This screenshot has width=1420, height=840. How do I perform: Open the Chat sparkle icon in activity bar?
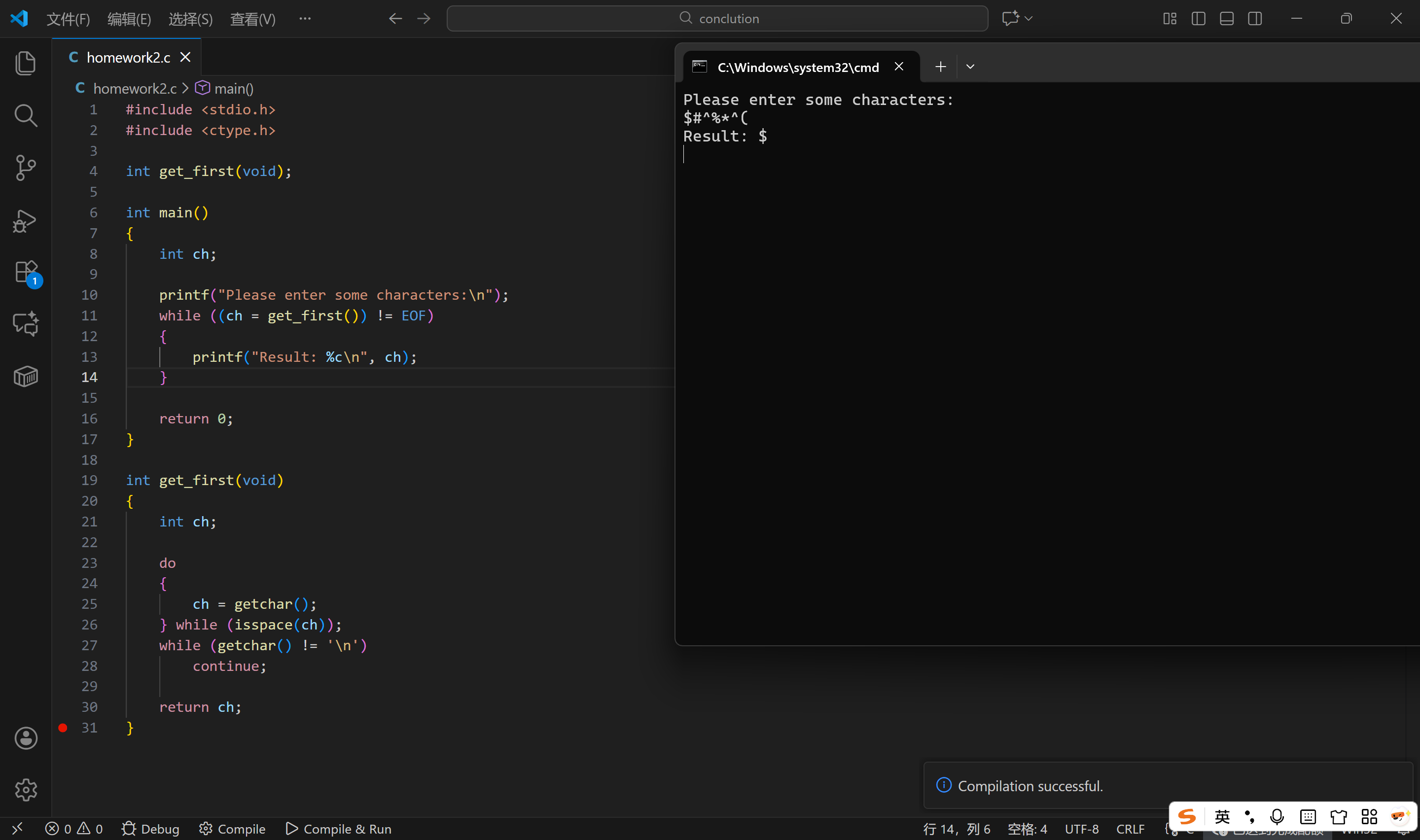[x=26, y=324]
